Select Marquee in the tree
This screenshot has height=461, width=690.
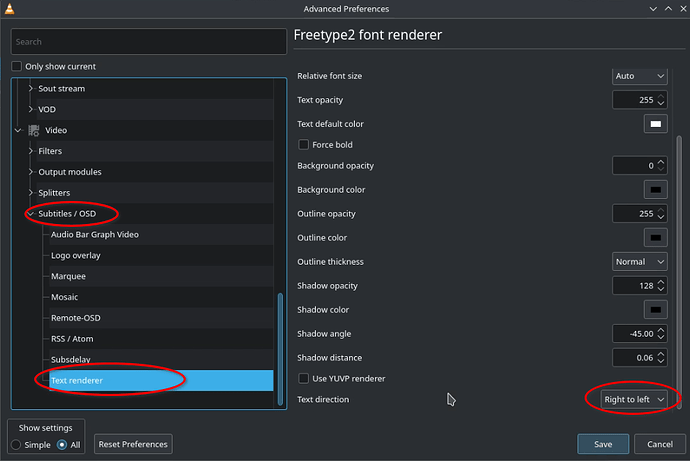click(x=68, y=276)
